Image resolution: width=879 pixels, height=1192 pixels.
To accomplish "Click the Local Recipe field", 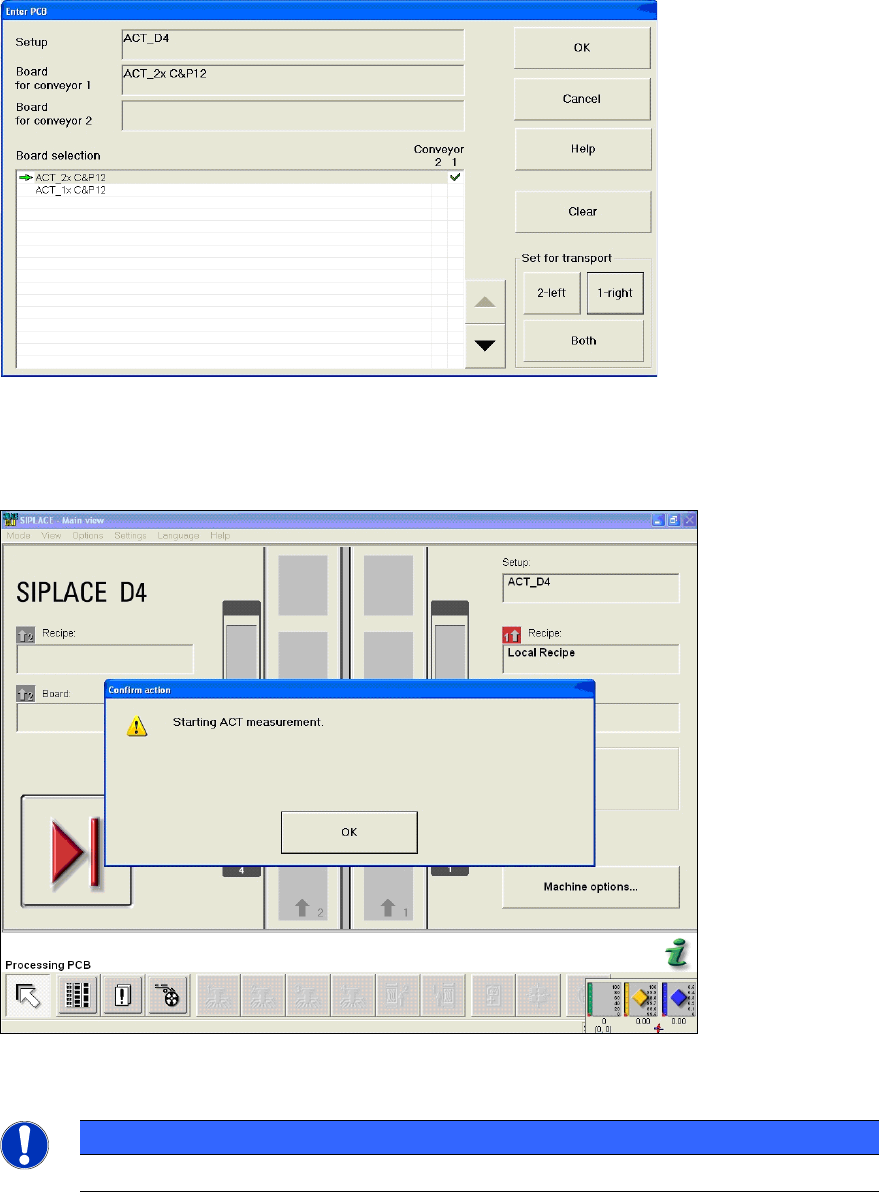I will coord(591,659).
